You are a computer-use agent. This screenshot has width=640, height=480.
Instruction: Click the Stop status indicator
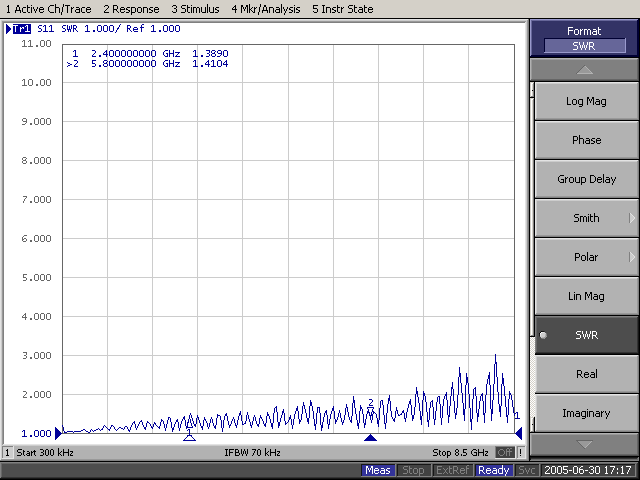(413, 470)
